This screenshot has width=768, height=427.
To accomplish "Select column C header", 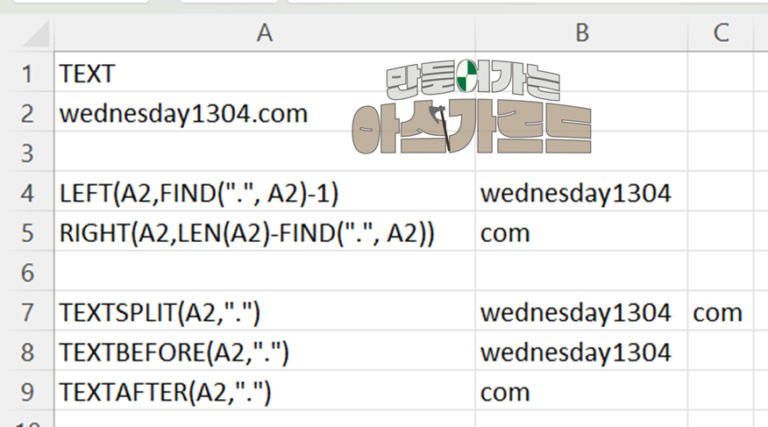I will click(720, 33).
